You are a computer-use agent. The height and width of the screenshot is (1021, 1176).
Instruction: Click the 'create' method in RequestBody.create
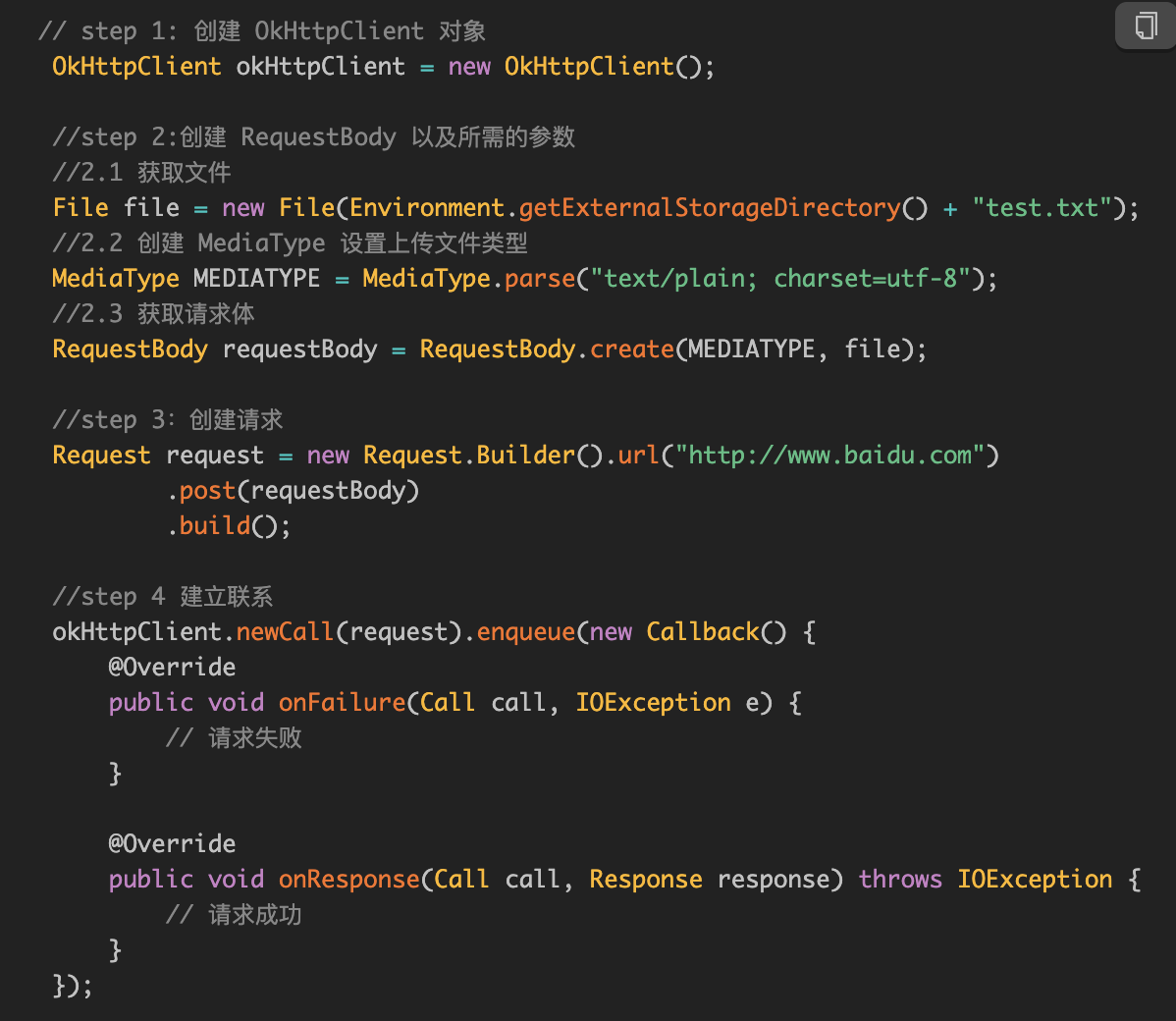point(632,349)
